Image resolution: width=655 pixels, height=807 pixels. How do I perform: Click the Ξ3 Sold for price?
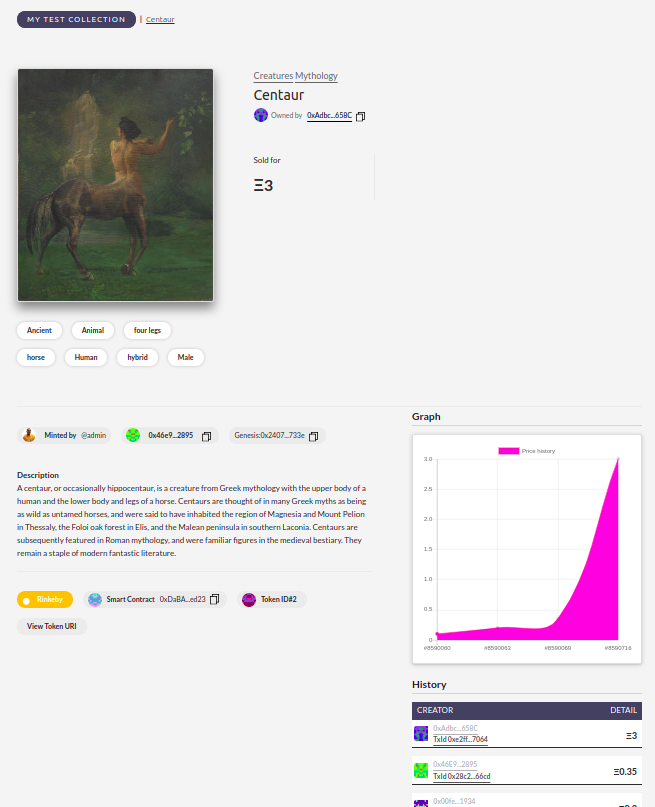(263, 185)
